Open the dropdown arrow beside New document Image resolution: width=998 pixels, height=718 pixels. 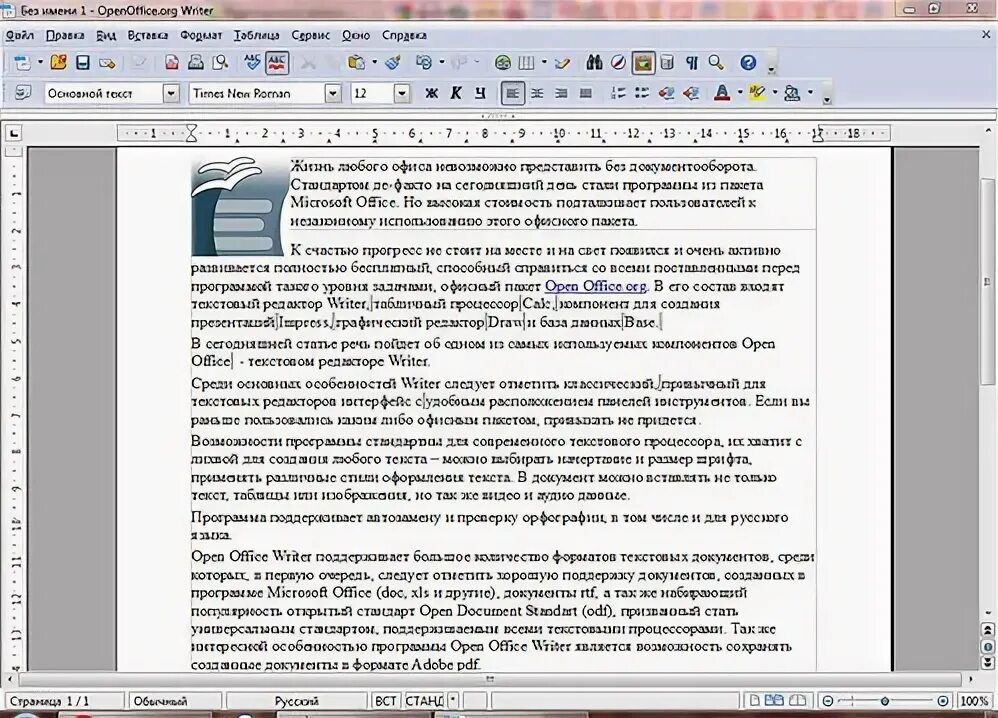[39, 62]
